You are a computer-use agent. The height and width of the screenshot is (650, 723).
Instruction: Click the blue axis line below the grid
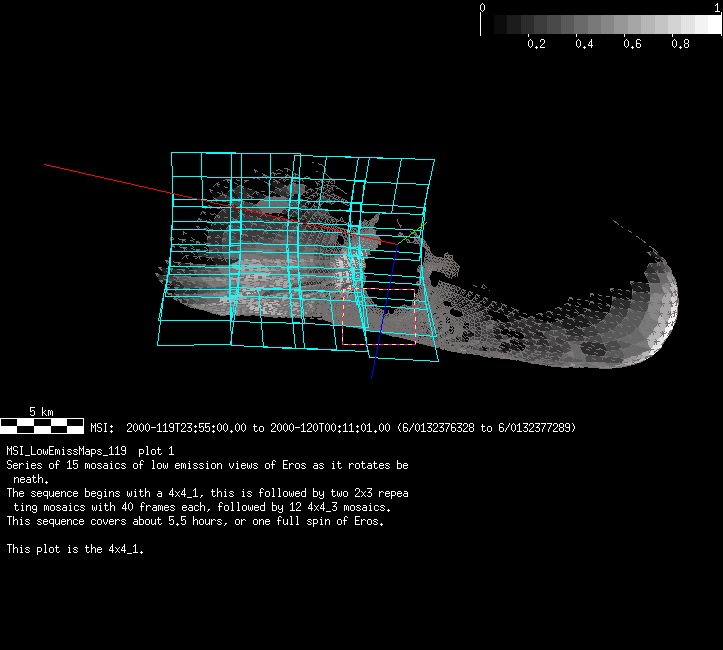[x=374, y=367]
